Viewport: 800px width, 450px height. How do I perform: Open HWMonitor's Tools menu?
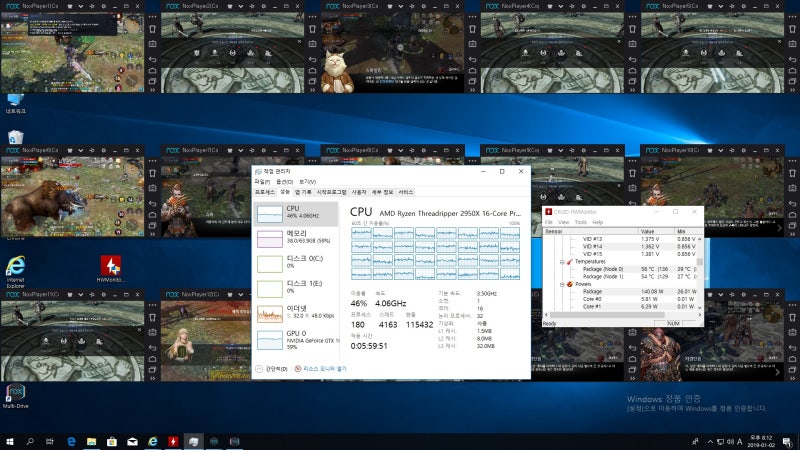581,222
